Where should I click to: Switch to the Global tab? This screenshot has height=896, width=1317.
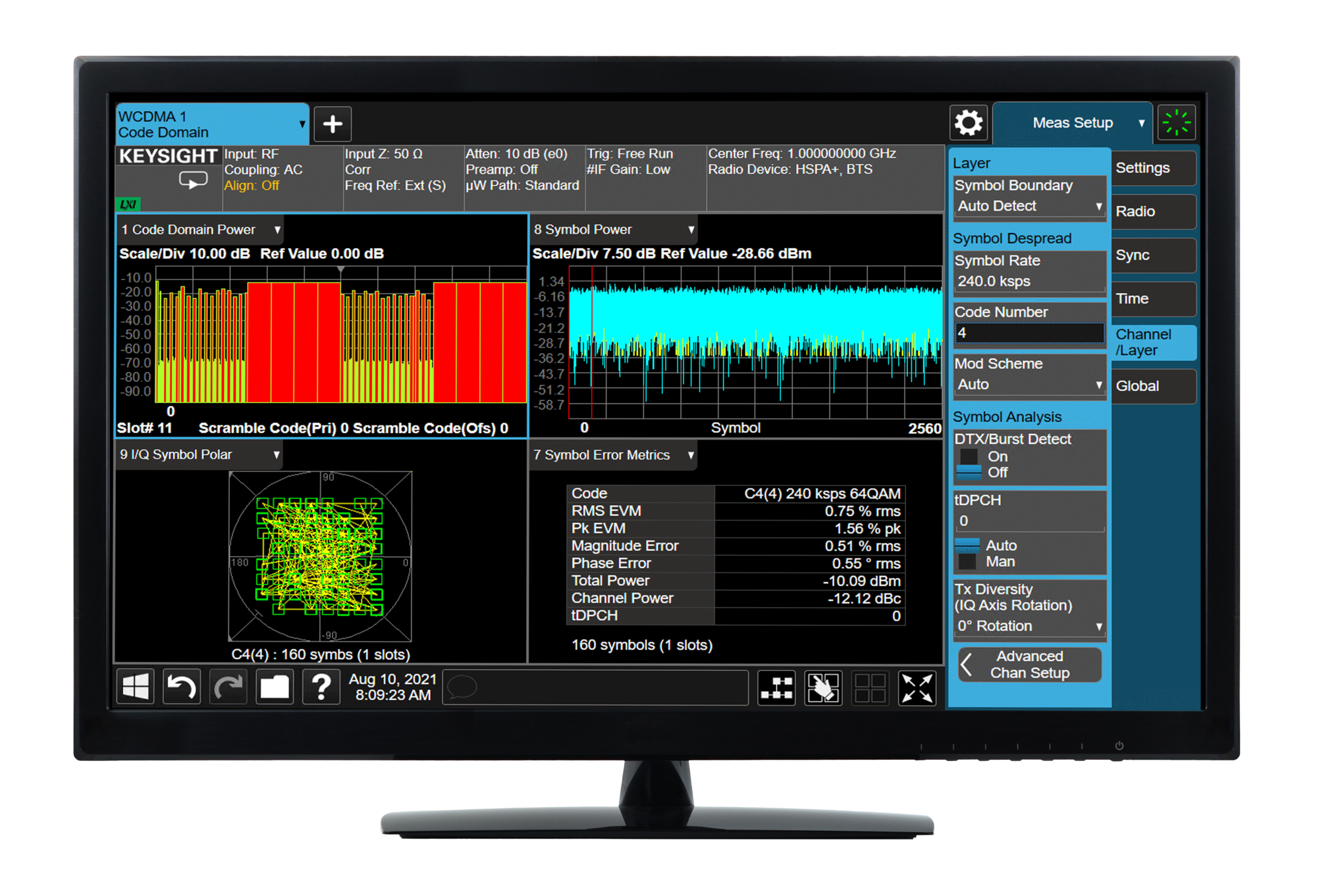click(x=1153, y=386)
